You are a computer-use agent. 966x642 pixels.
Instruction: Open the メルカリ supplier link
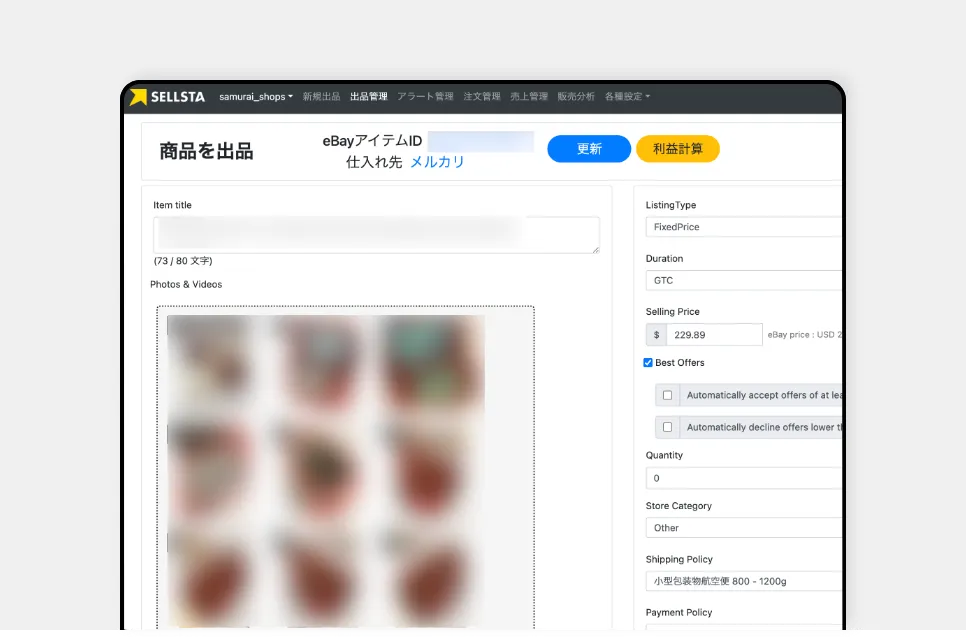click(437, 162)
